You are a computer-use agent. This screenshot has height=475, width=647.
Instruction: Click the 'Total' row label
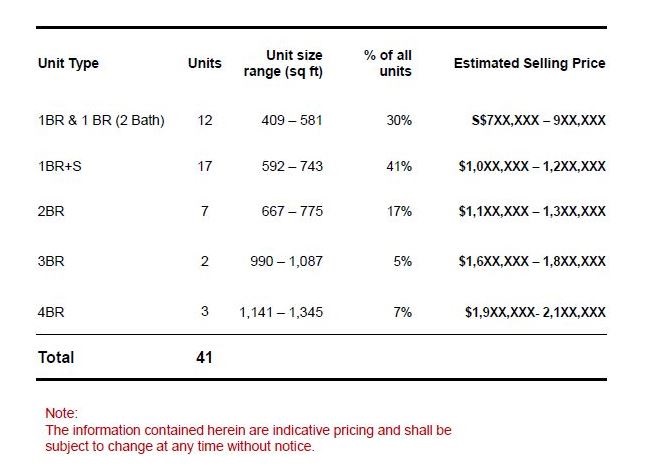pyautogui.click(x=56, y=357)
